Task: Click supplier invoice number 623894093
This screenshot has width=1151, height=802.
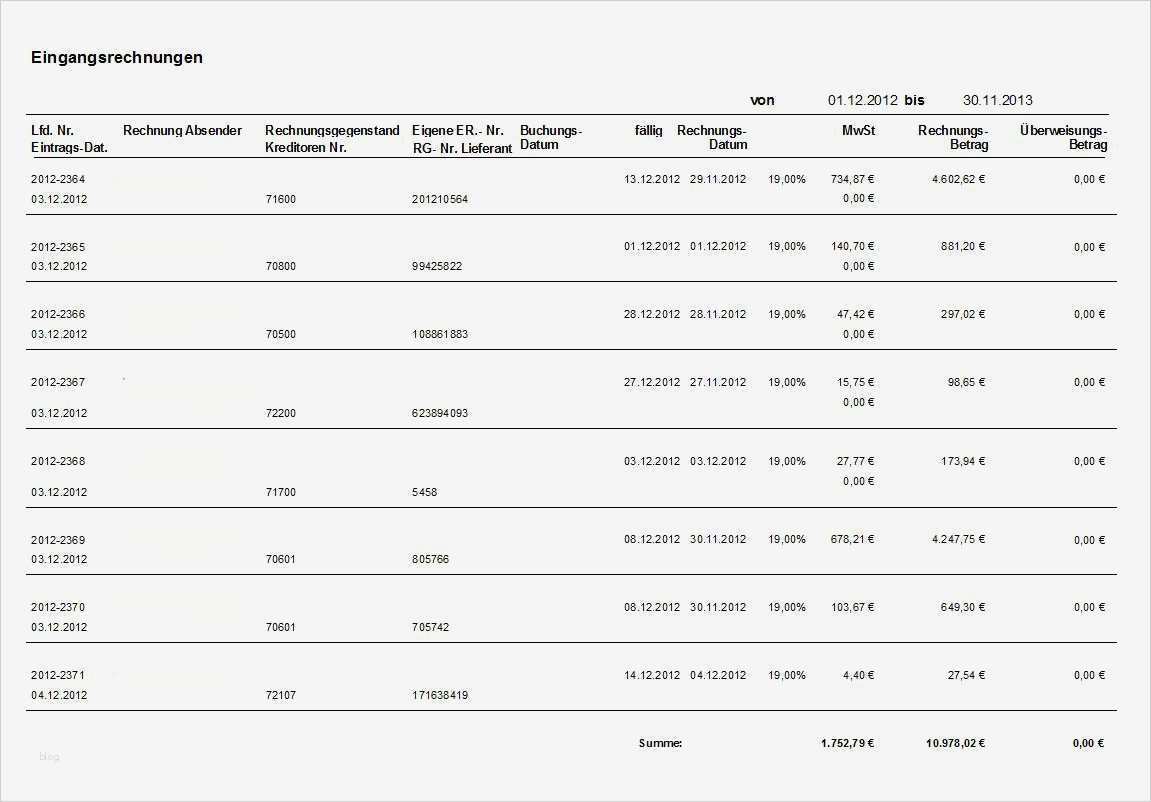Action: (x=439, y=413)
